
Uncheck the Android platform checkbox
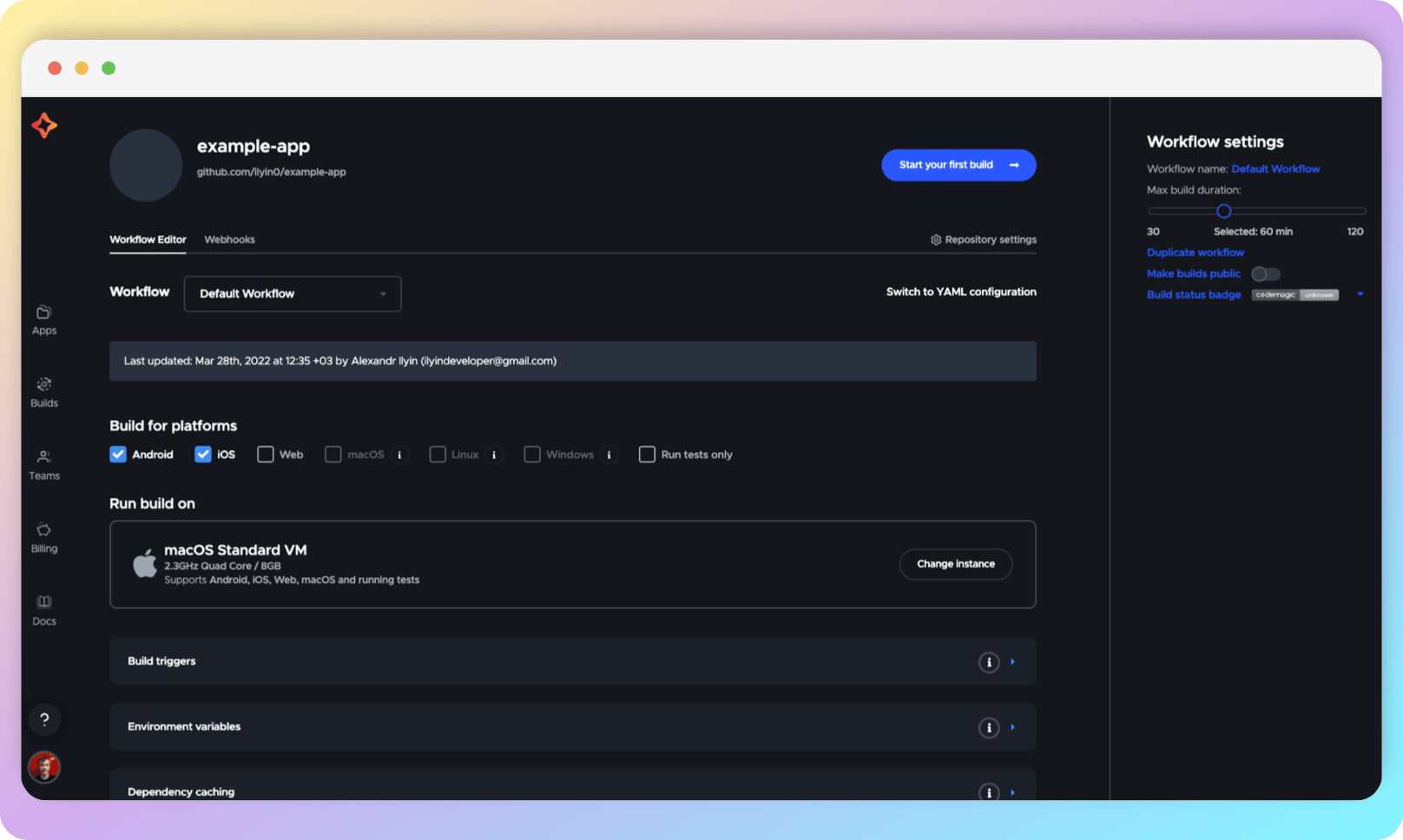pos(117,454)
